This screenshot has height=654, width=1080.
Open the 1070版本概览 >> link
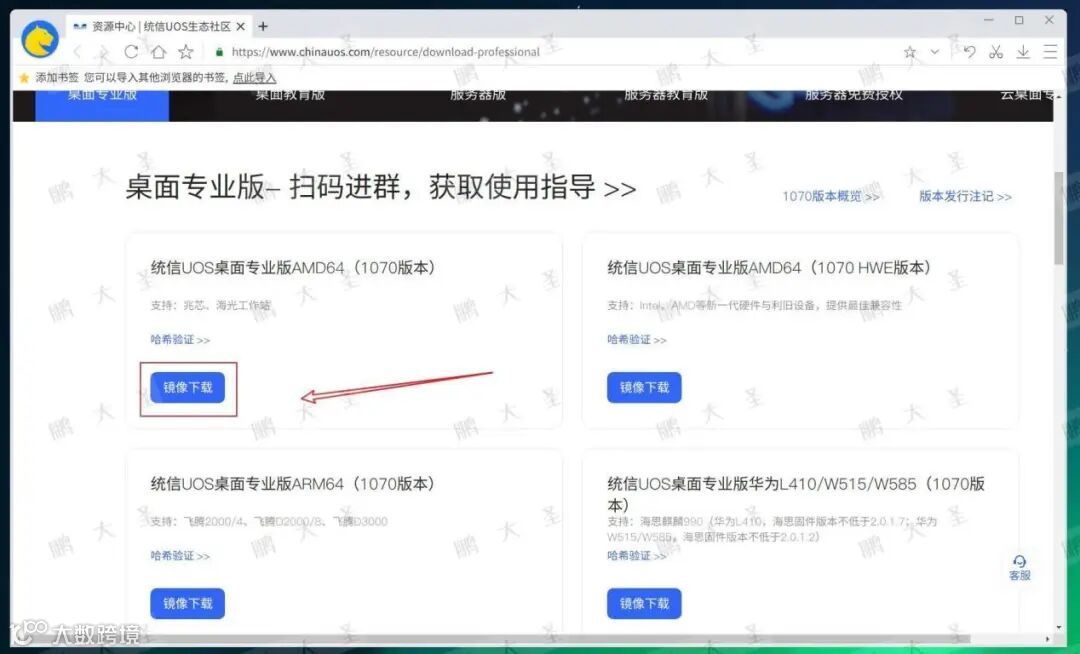(x=830, y=196)
